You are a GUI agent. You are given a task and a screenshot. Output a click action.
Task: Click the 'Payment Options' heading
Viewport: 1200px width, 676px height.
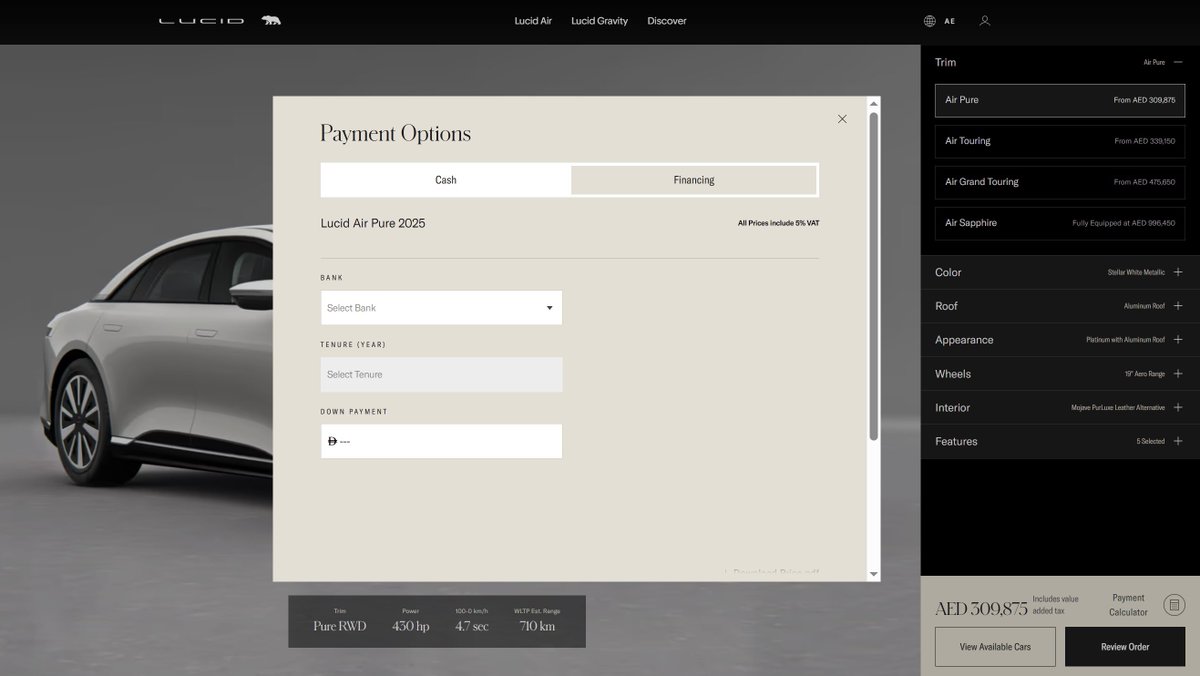[395, 134]
